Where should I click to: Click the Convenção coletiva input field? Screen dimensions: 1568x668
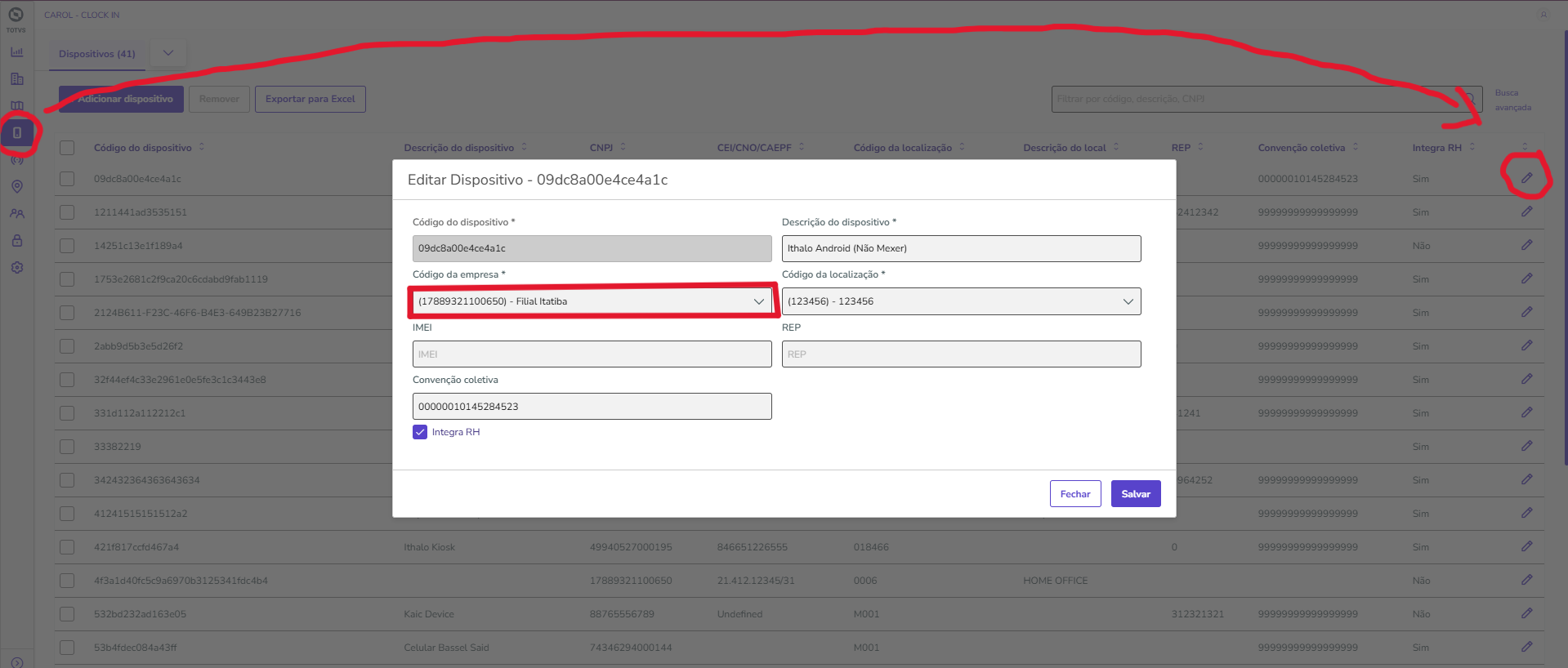592,407
